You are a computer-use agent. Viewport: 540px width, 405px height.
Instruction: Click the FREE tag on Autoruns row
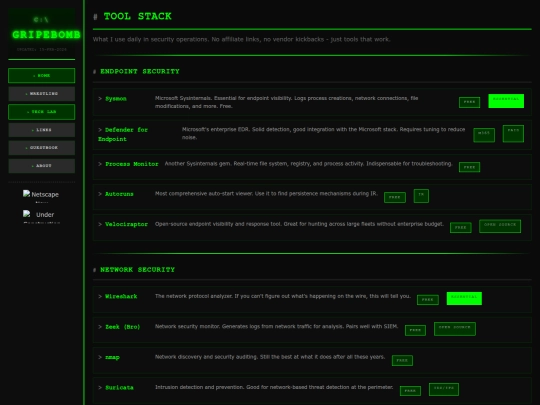(395, 197)
